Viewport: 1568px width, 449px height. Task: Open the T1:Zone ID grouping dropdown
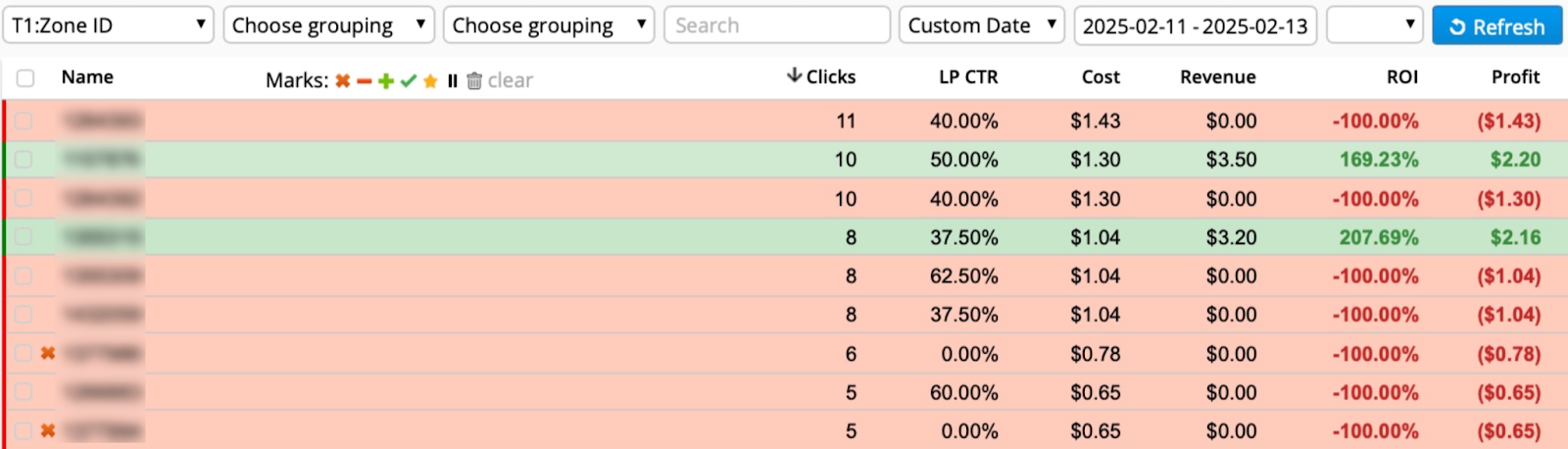point(108,25)
